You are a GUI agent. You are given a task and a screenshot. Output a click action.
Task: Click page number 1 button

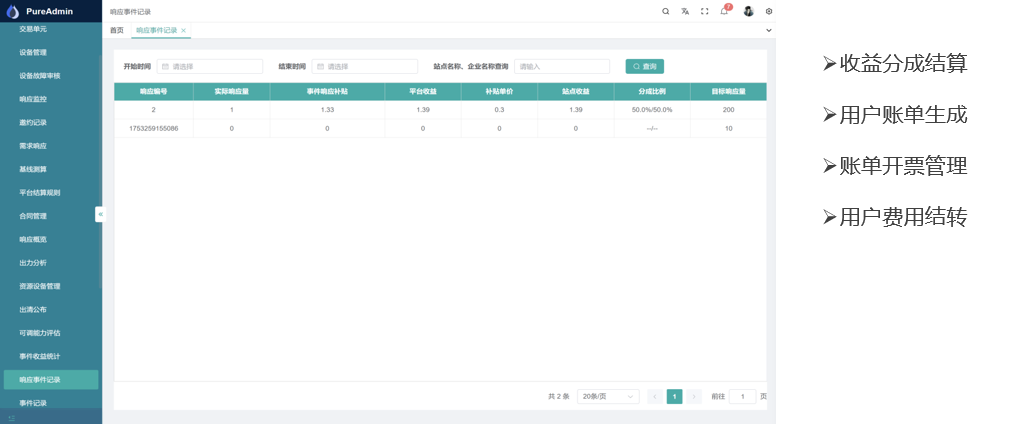[x=674, y=396]
